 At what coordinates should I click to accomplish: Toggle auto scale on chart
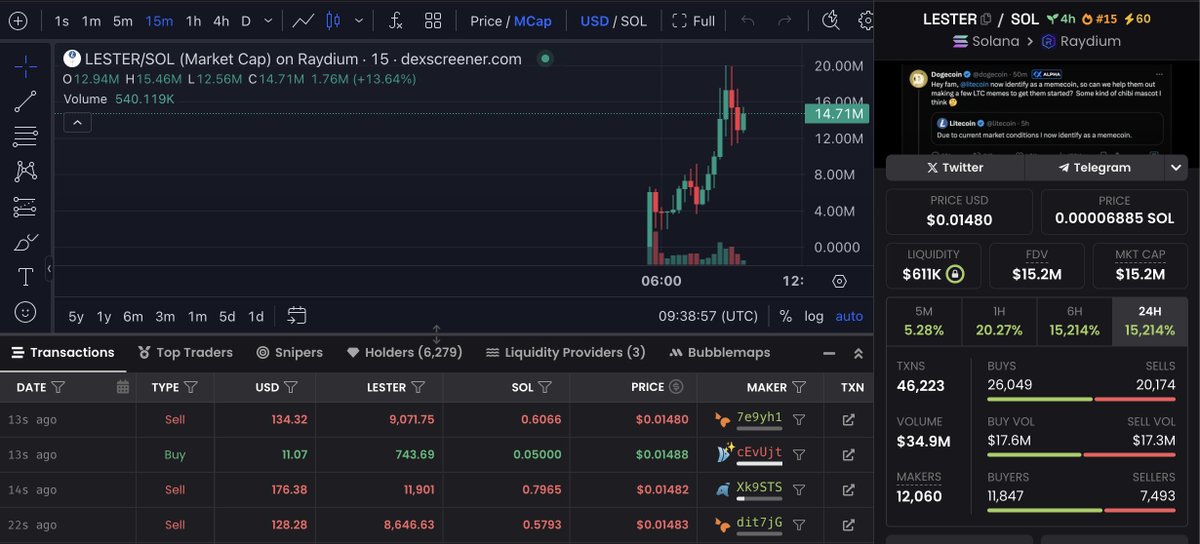pyautogui.click(x=849, y=316)
